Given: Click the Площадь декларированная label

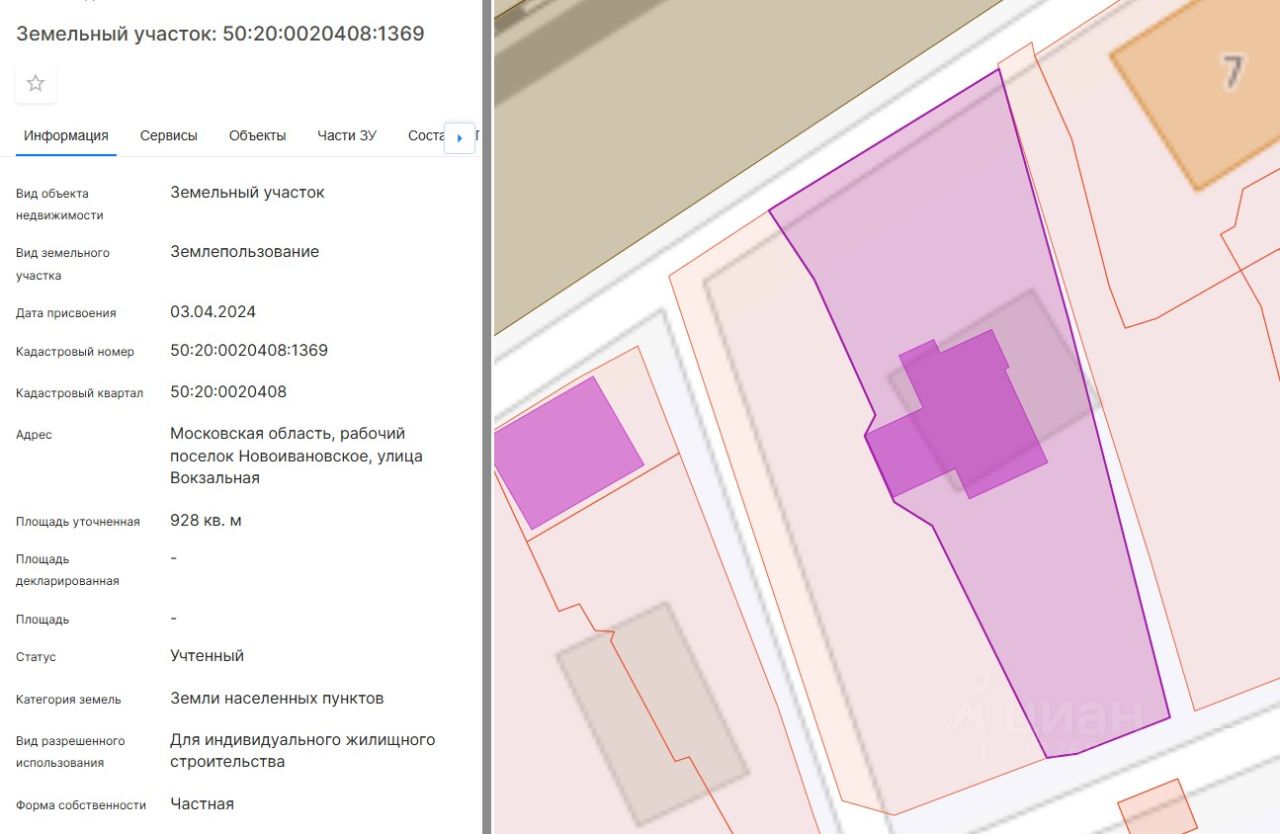Looking at the screenshot, I should tap(67, 570).
